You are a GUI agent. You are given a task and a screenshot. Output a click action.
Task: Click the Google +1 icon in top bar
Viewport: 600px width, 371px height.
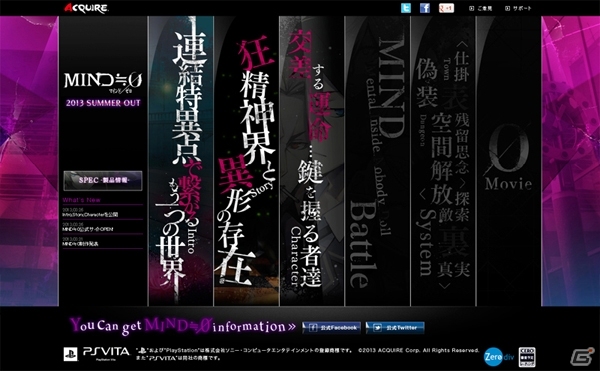[447, 8]
